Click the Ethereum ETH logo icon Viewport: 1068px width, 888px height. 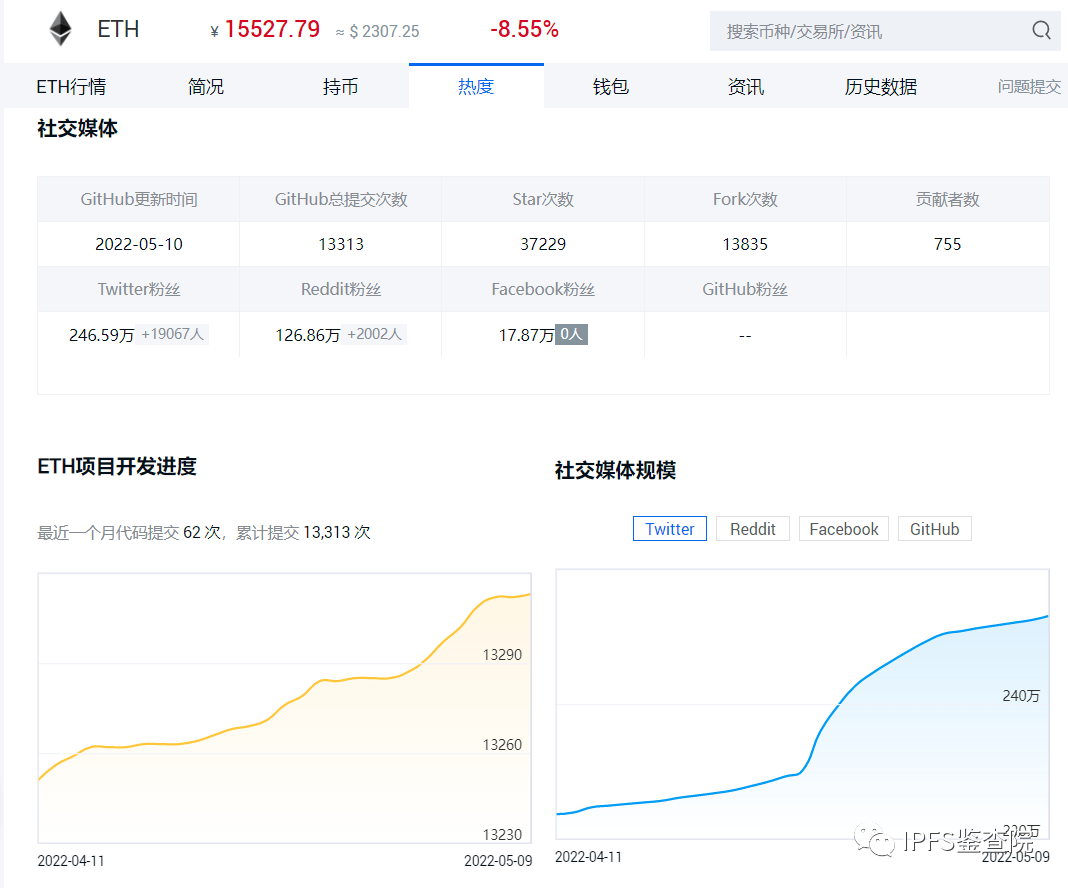pyautogui.click(x=59, y=28)
